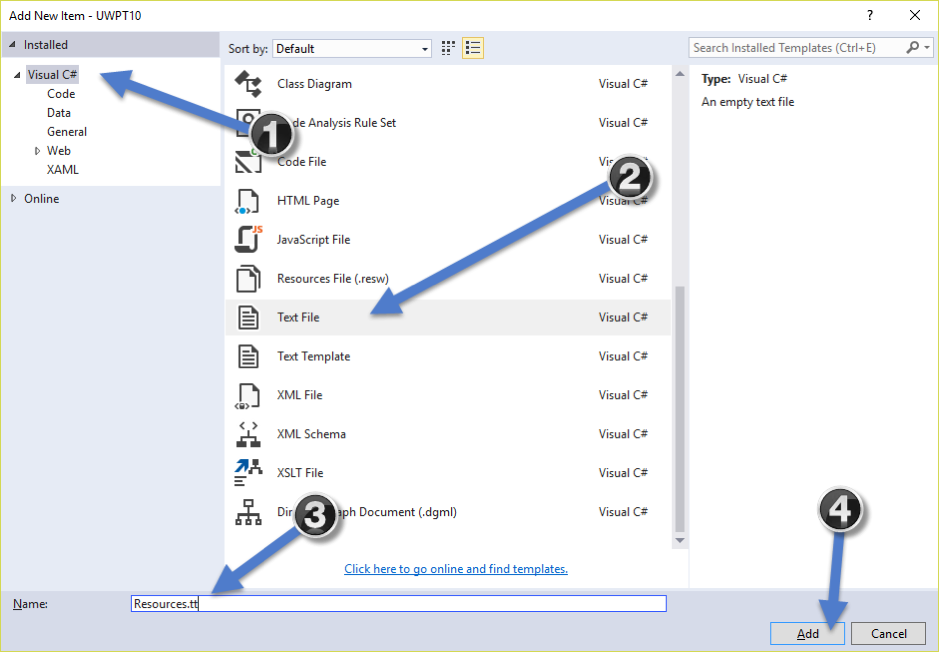Click the search magnifier icon
939x652 pixels.
(x=912, y=47)
